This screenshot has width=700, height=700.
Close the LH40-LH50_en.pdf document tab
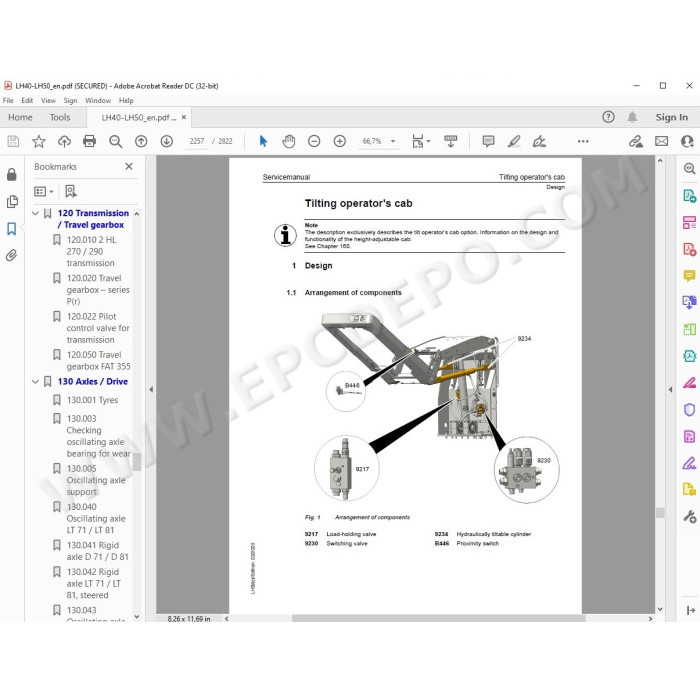pos(183,117)
